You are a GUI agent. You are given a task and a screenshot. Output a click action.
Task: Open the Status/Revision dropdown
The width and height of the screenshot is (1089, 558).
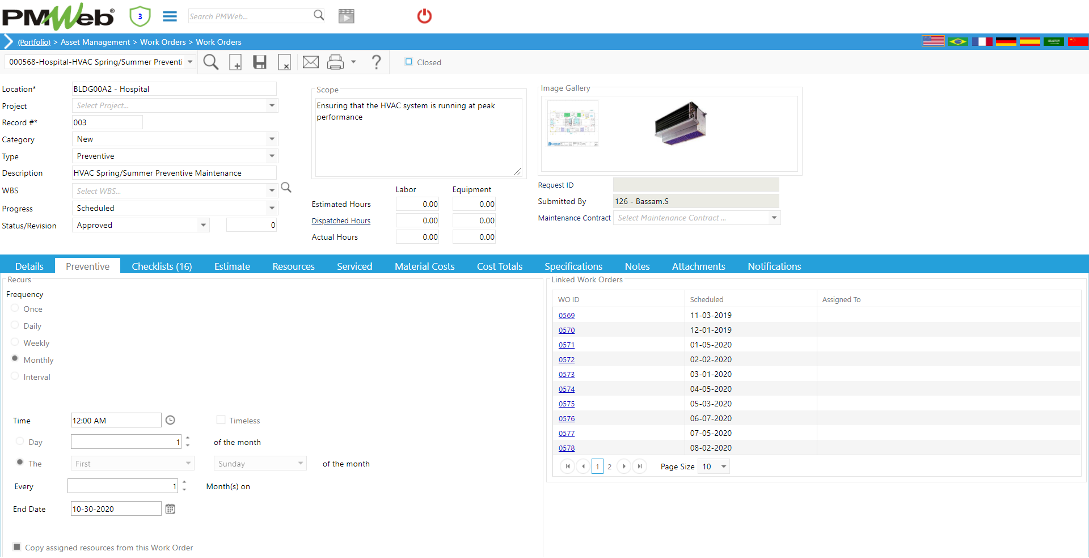point(203,225)
